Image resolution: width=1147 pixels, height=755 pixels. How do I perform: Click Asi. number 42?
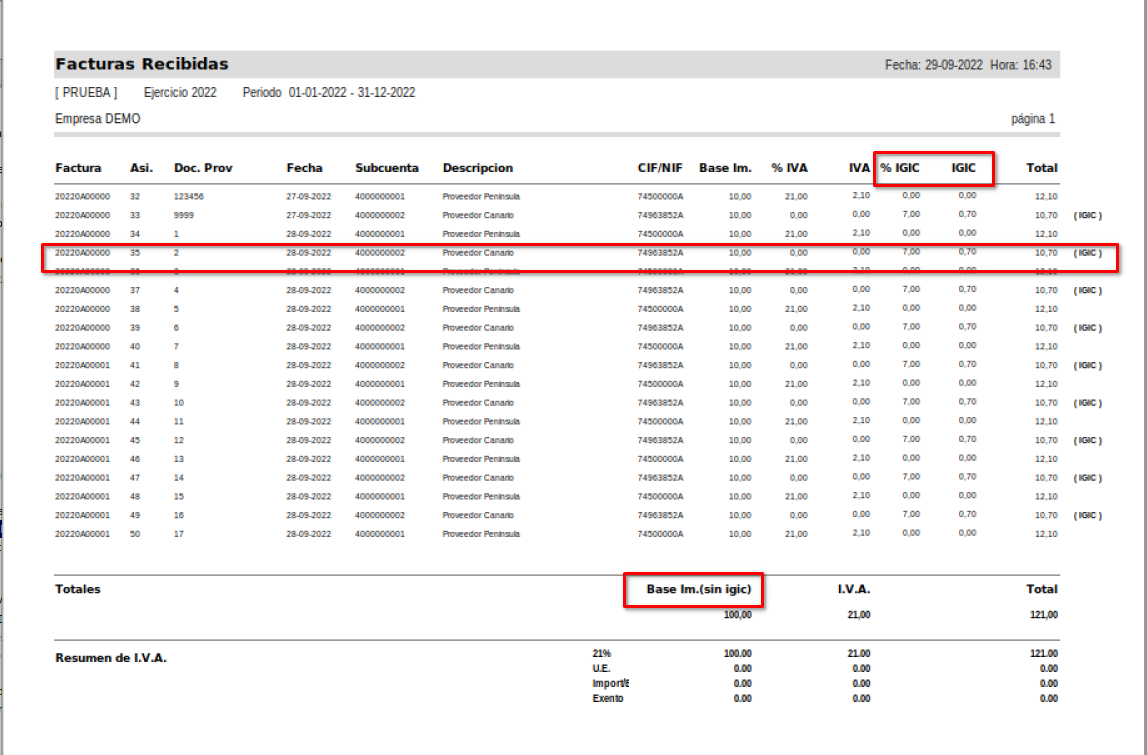135,384
